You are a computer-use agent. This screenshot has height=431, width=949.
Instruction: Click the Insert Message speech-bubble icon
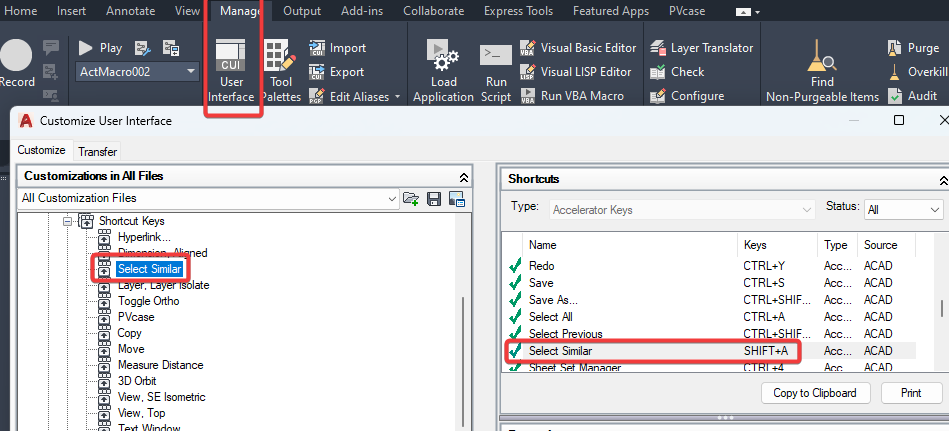[x=51, y=47]
